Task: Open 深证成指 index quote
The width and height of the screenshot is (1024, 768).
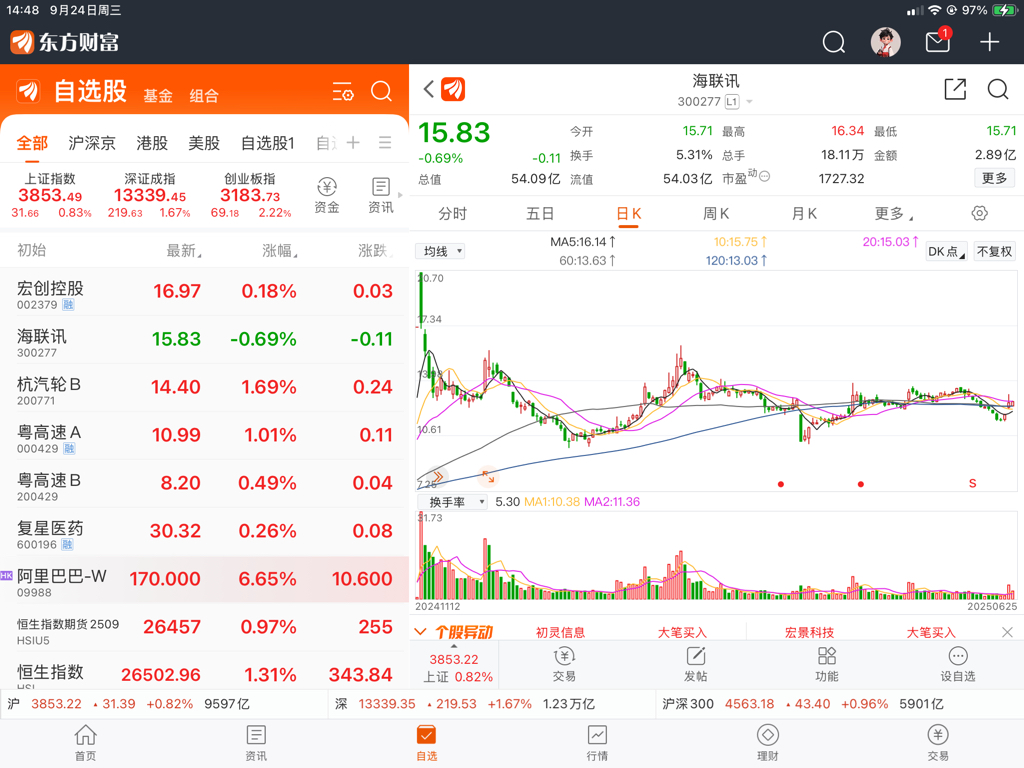Action: [150, 195]
